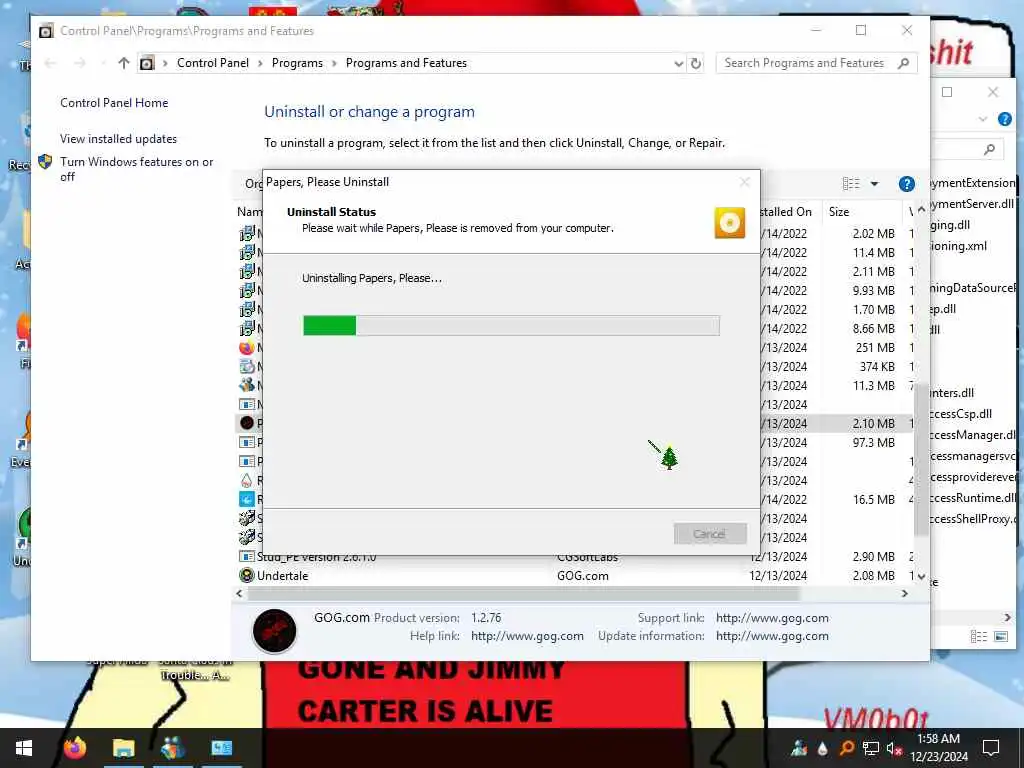Image resolution: width=1024 pixels, height=768 pixels.
Task: Click the Update information gog.com URL
Action: coord(772,636)
